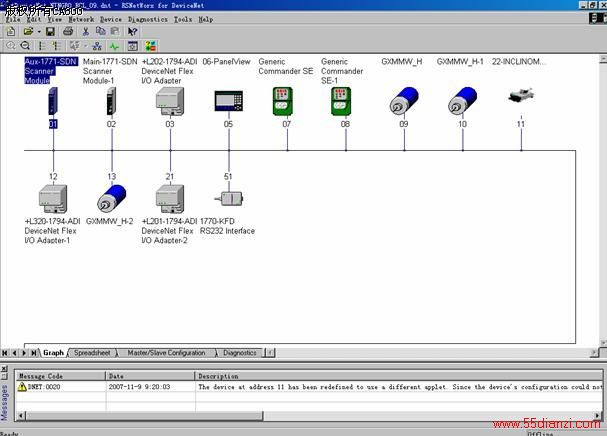Viewport: 607px width, 436px height.
Task: Switch to the Diagnostics tab
Action: tap(240, 353)
